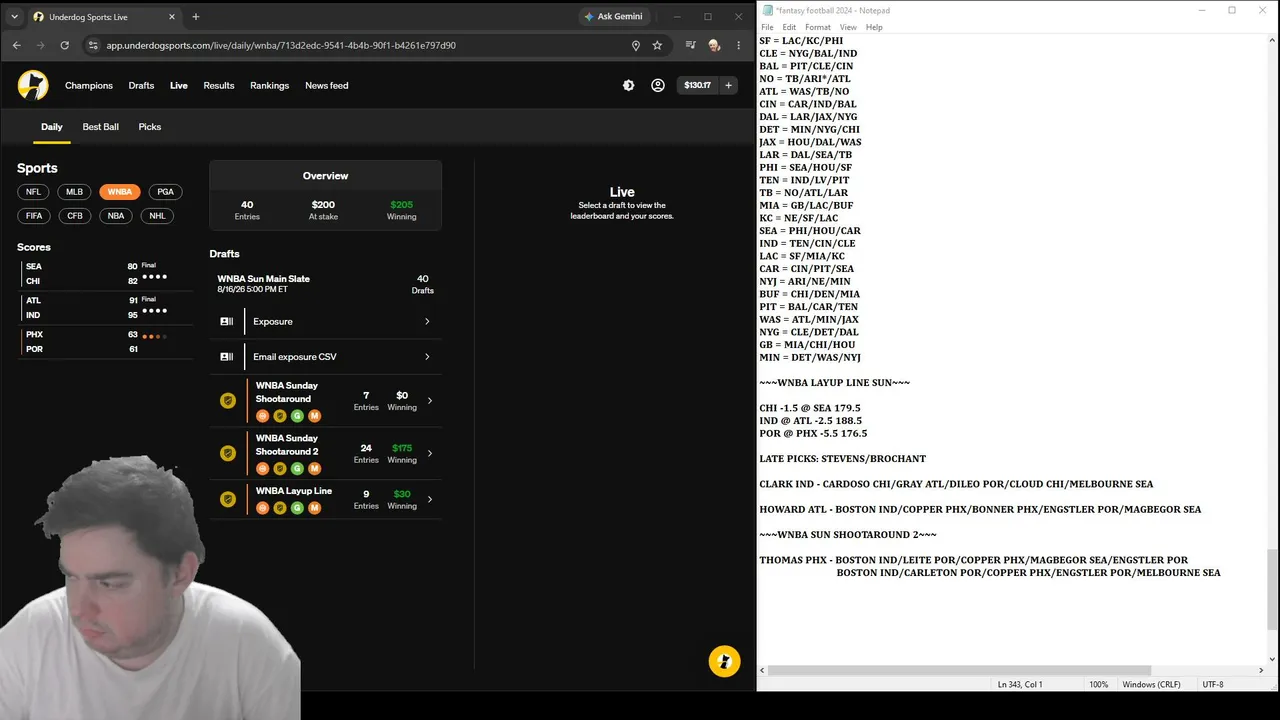Open the News feed nav link
1280x720 pixels.
click(x=327, y=86)
